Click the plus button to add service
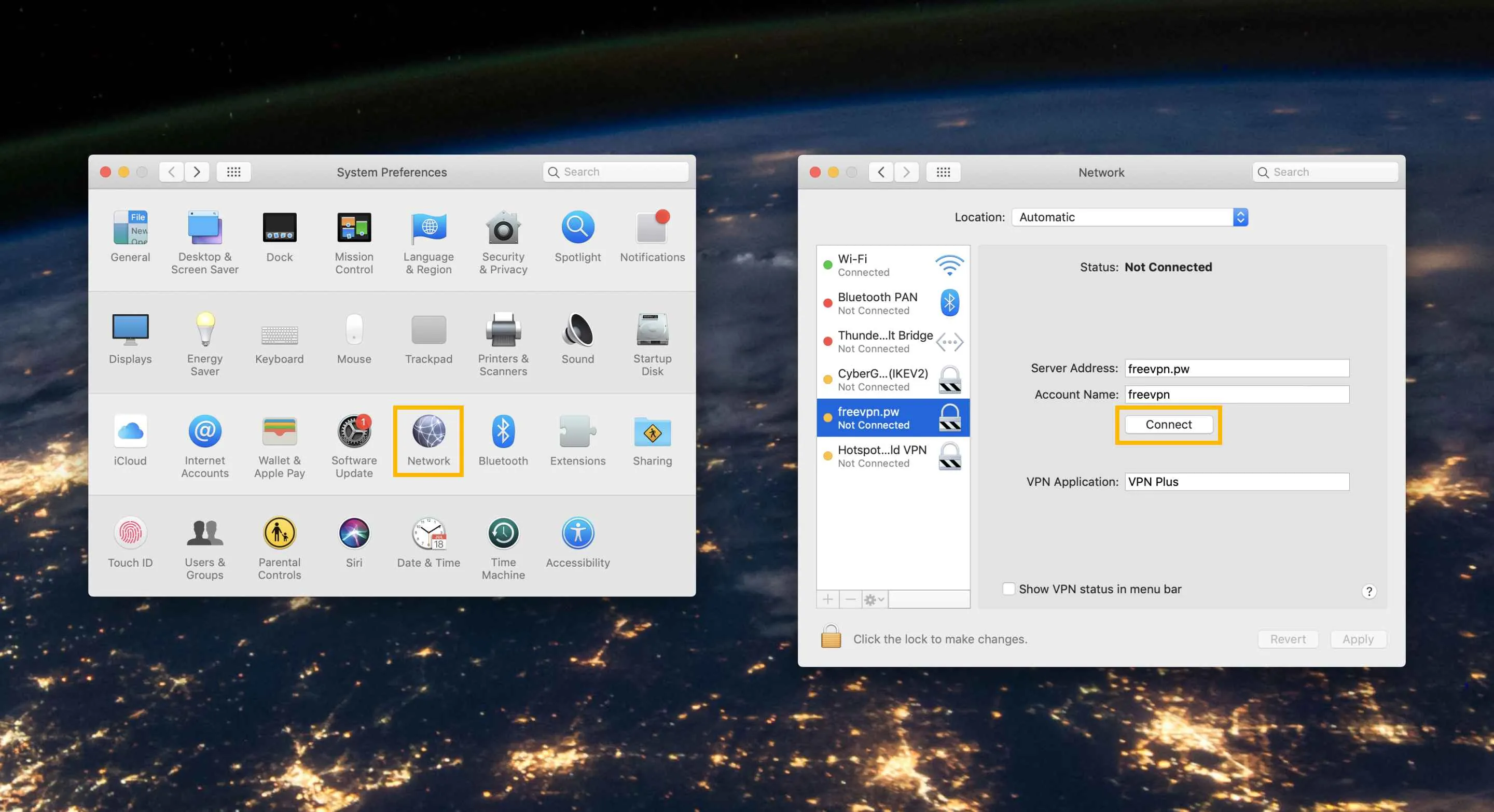Image resolution: width=1494 pixels, height=812 pixels. pos(827,599)
